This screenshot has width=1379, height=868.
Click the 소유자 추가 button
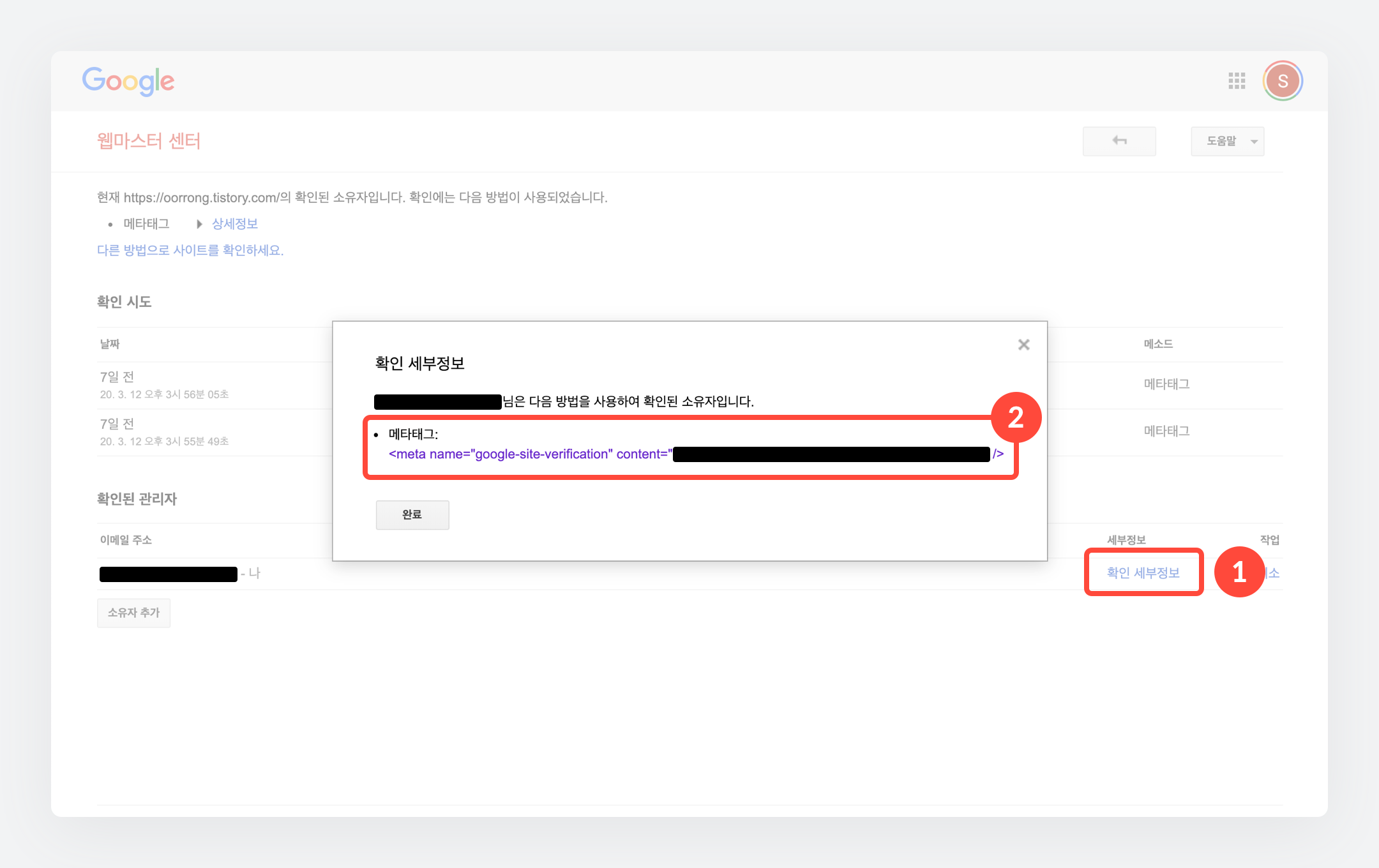coord(133,613)
